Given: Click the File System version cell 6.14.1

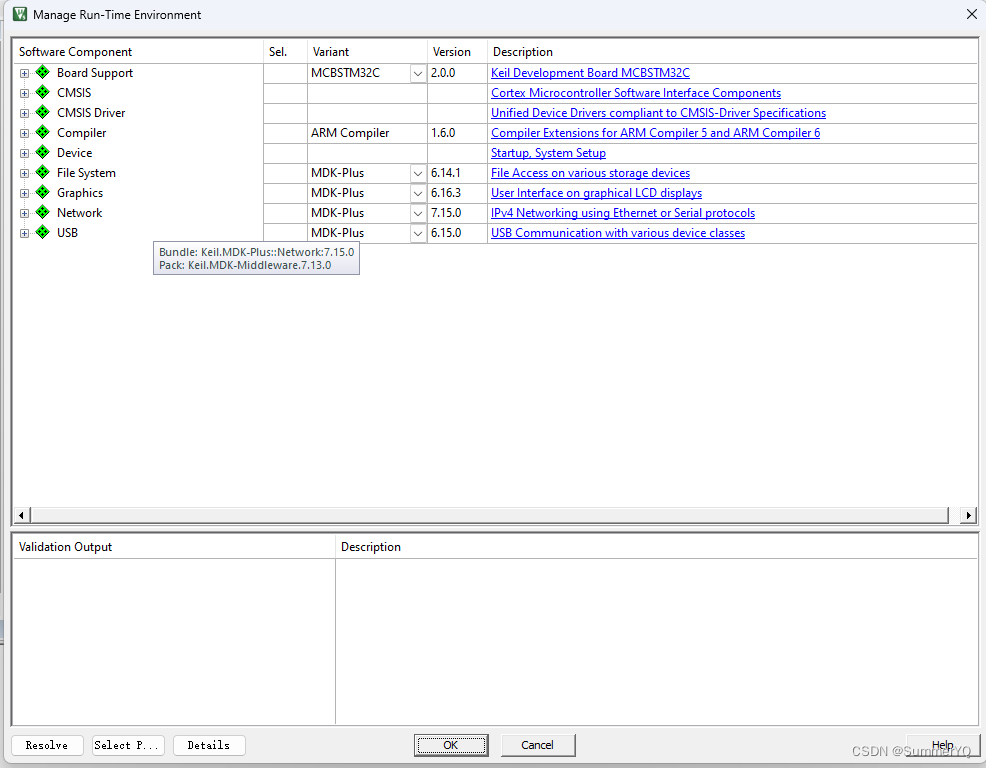Looking at the screenshot, I should (x=457, y=173).
